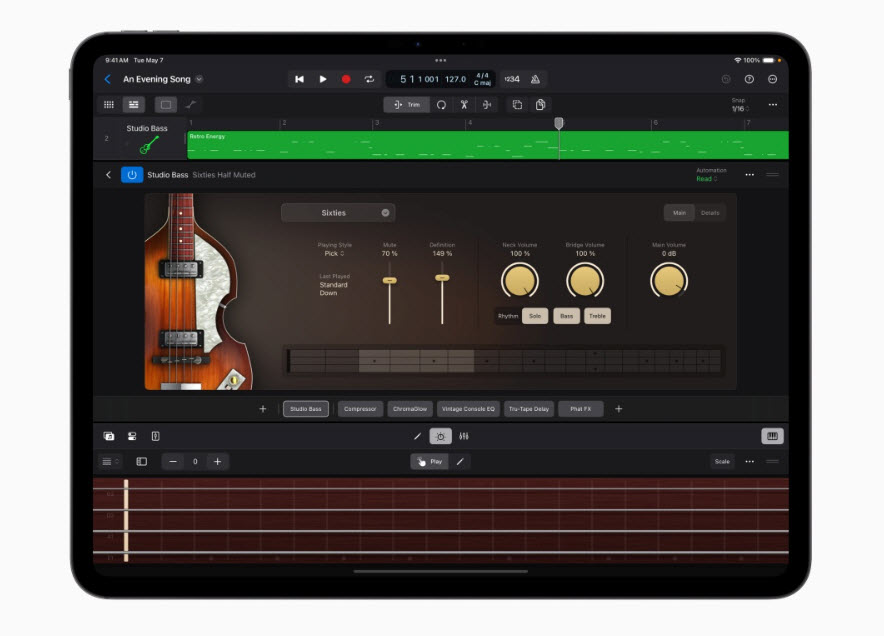The image size is (884, 636).
Task: Select the Loop tool
Action: [441, 105]
